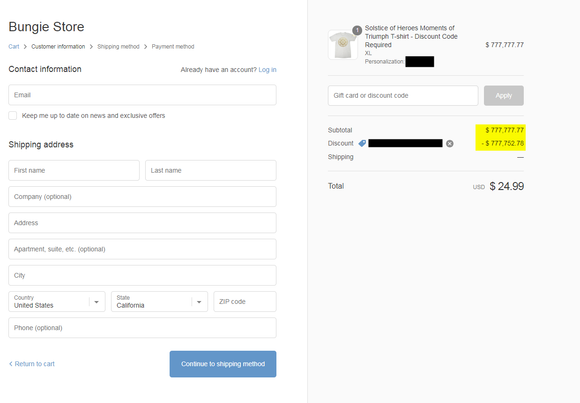The width and height of the screenshot is (580, 403).
Task: Open the State dropdown showing California
Action: [159, 302]
